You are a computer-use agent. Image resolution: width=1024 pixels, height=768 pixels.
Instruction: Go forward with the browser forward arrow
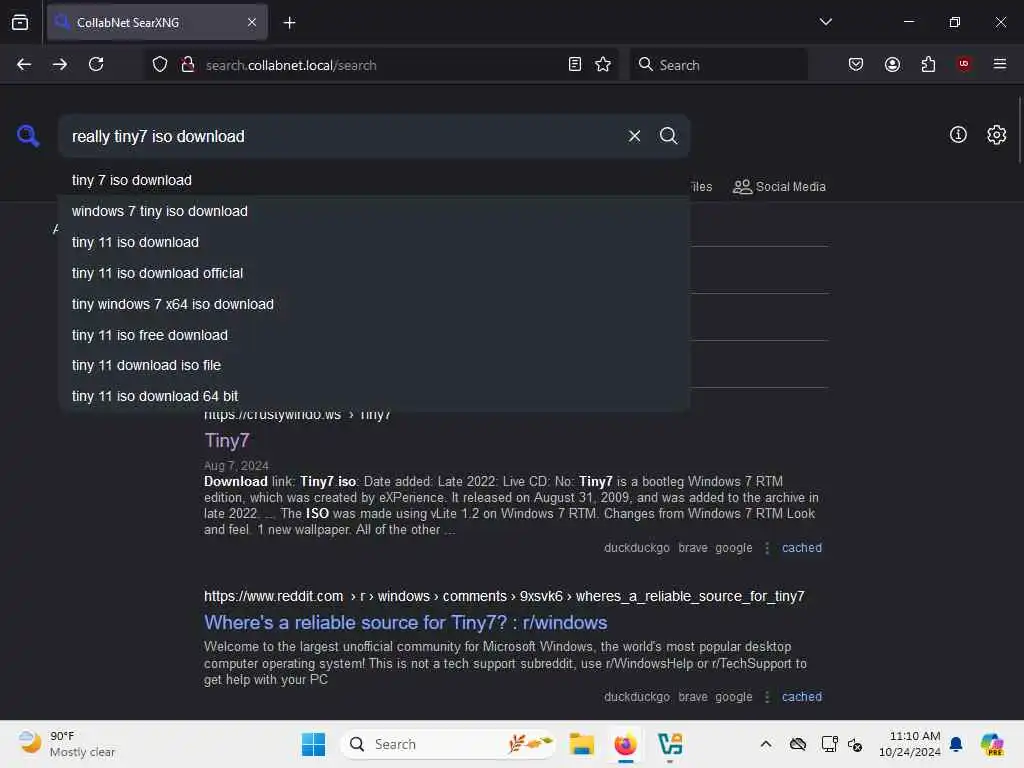[60, 64]
